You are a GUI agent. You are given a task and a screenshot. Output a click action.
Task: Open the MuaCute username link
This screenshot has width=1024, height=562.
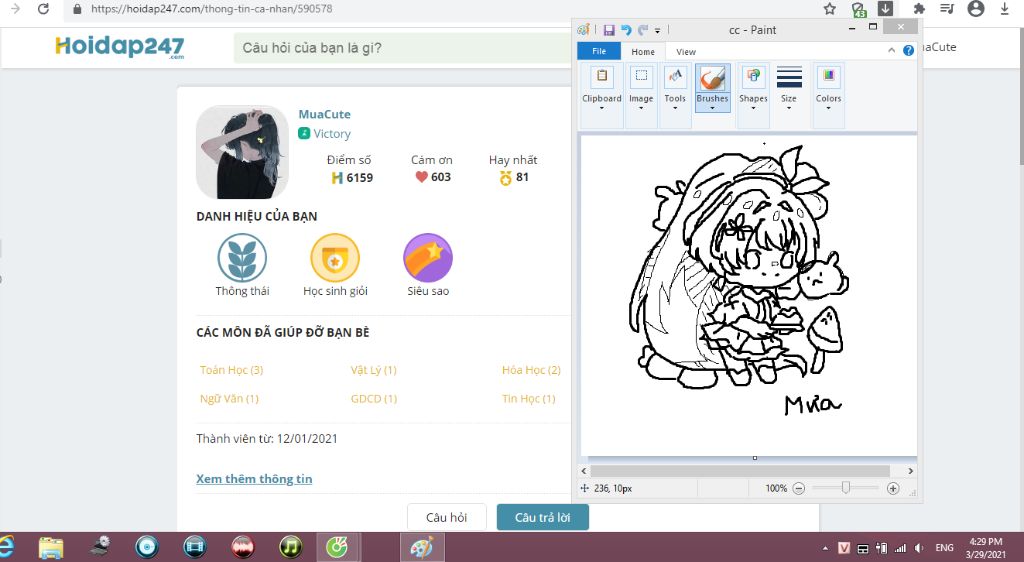pyautogui.click(x=325, y=114)
